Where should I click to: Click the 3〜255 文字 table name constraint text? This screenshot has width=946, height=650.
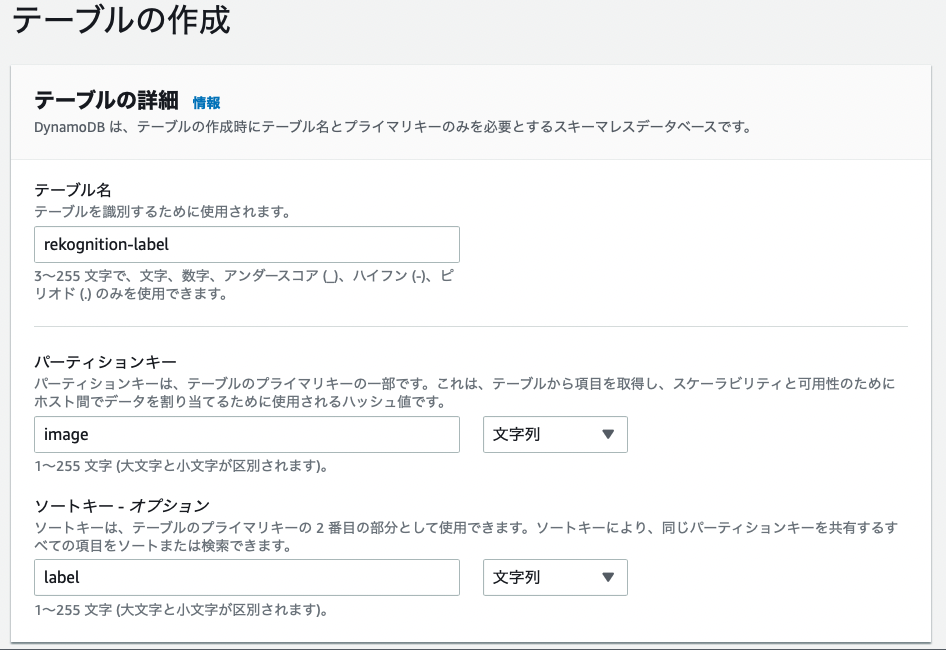[244, 285]
